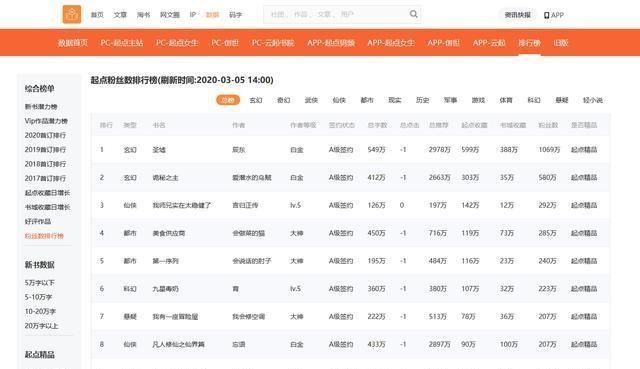Open book title 凡人修仙之仙界篇
Viewport: 640px width, 369px height.
178,344
